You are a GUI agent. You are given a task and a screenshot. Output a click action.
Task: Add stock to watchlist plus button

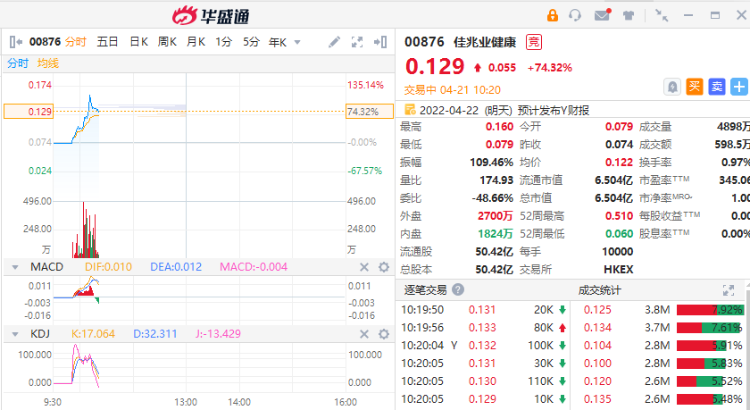pos(739,87)
